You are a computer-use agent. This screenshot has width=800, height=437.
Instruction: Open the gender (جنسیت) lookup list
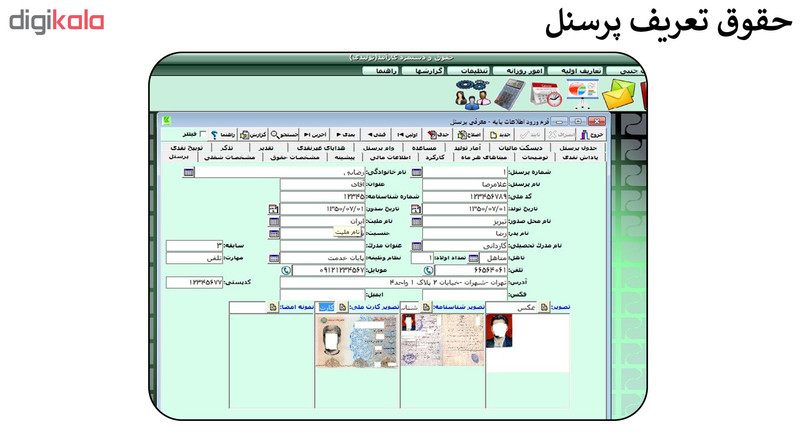[x=274, y=234]
